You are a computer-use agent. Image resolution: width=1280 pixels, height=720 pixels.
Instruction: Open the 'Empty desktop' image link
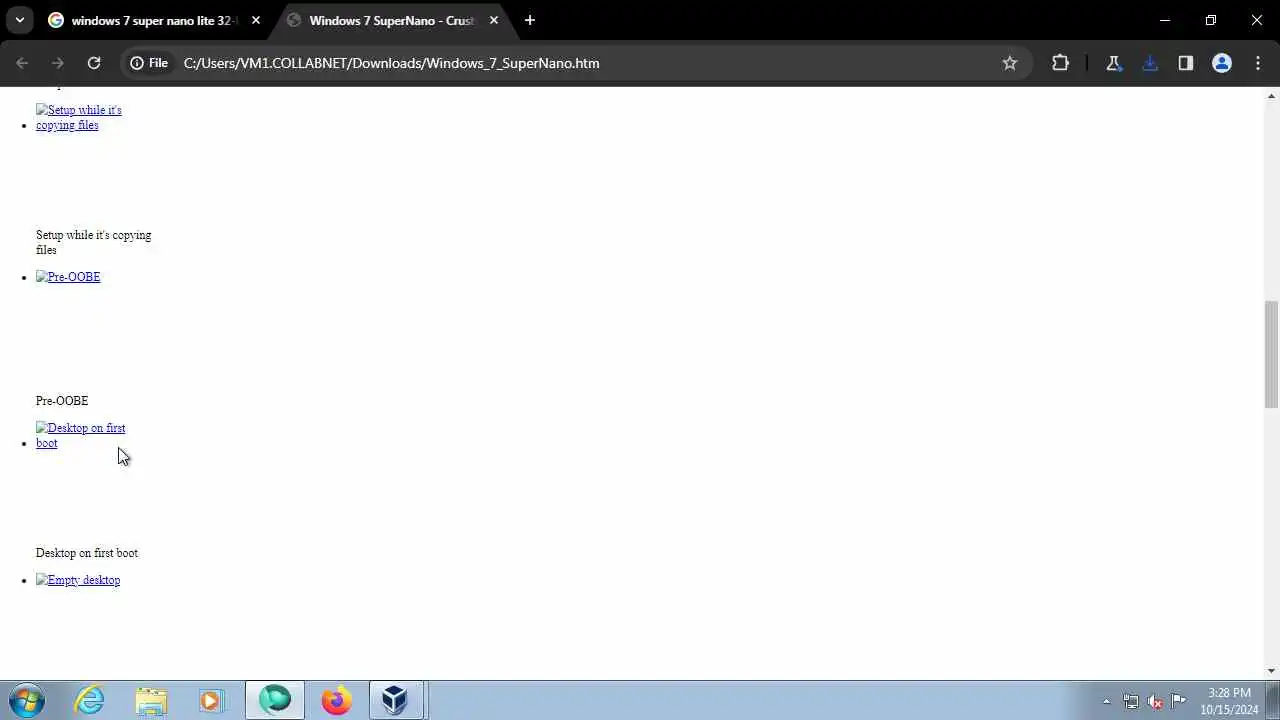pos(78,580)
